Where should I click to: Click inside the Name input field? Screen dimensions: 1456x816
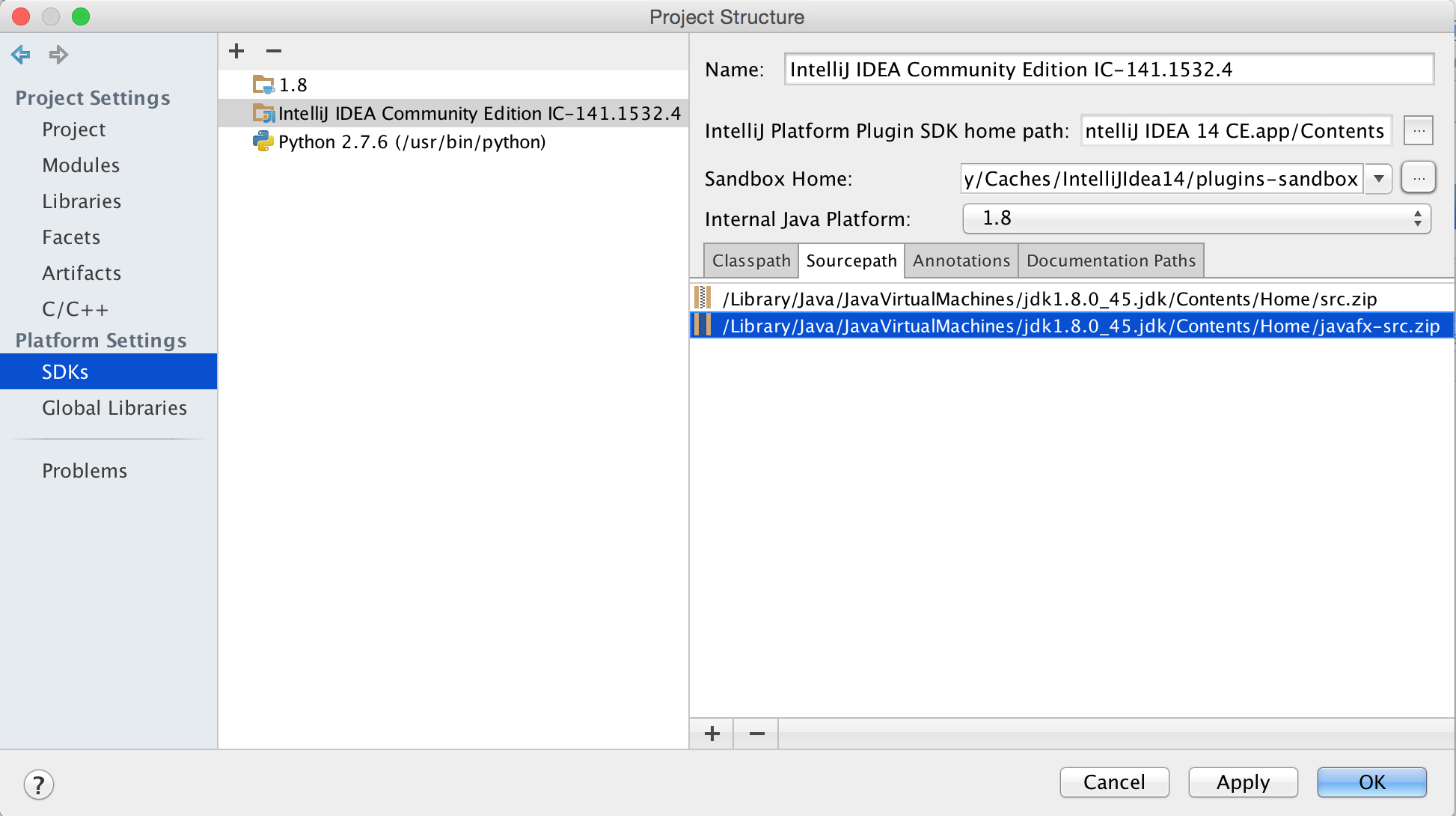pos(1107,69)
